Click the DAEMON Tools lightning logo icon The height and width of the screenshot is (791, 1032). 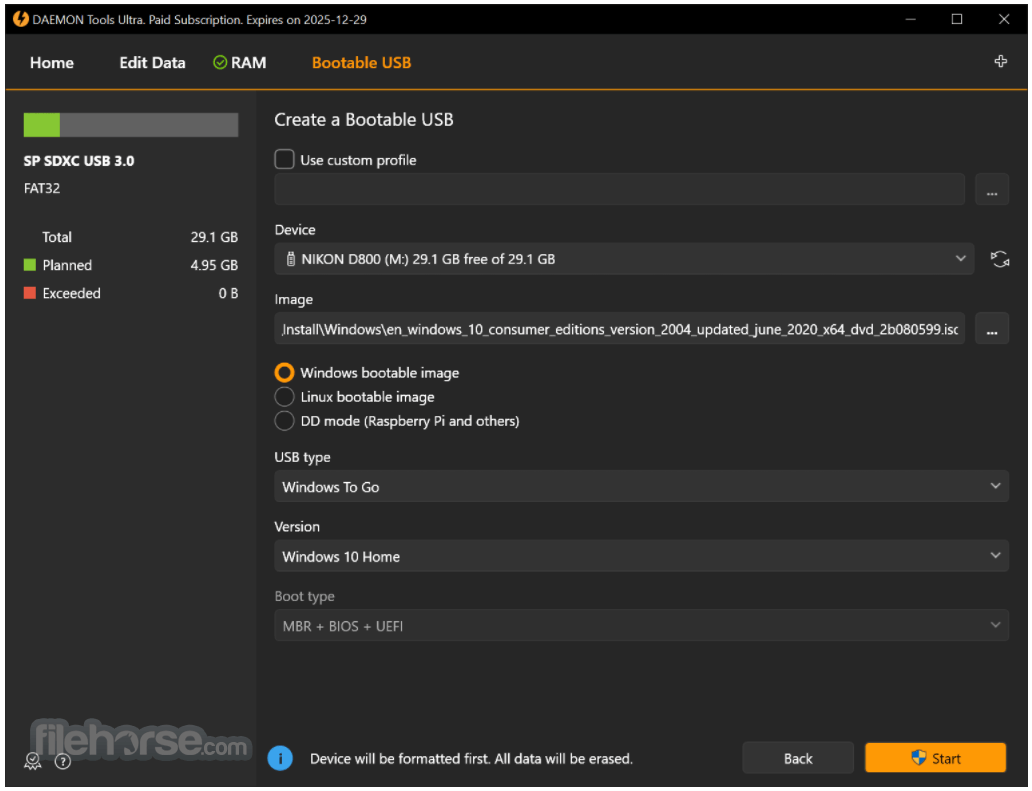tap(20, 19)
